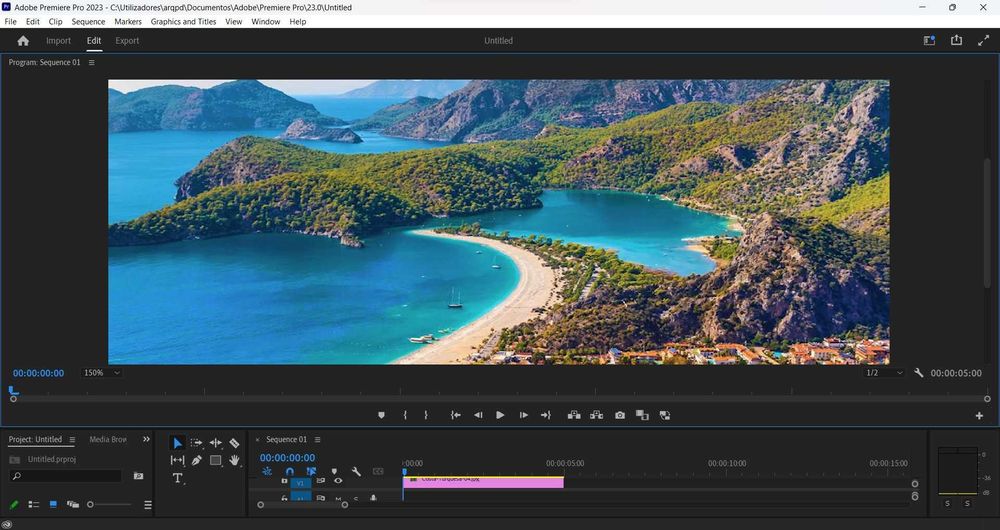Image resolution: width=1000 pixels, height=530 pixels.
Task: Select the Track Select Forward tool
Action: click(x=196, y=443)
